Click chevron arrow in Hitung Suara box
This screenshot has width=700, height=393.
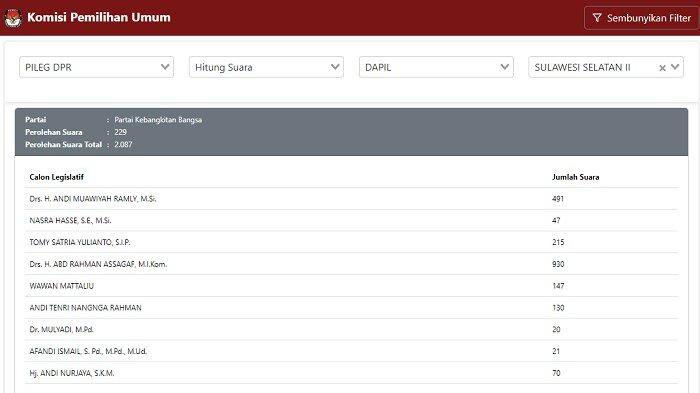[x=335, y=67]
